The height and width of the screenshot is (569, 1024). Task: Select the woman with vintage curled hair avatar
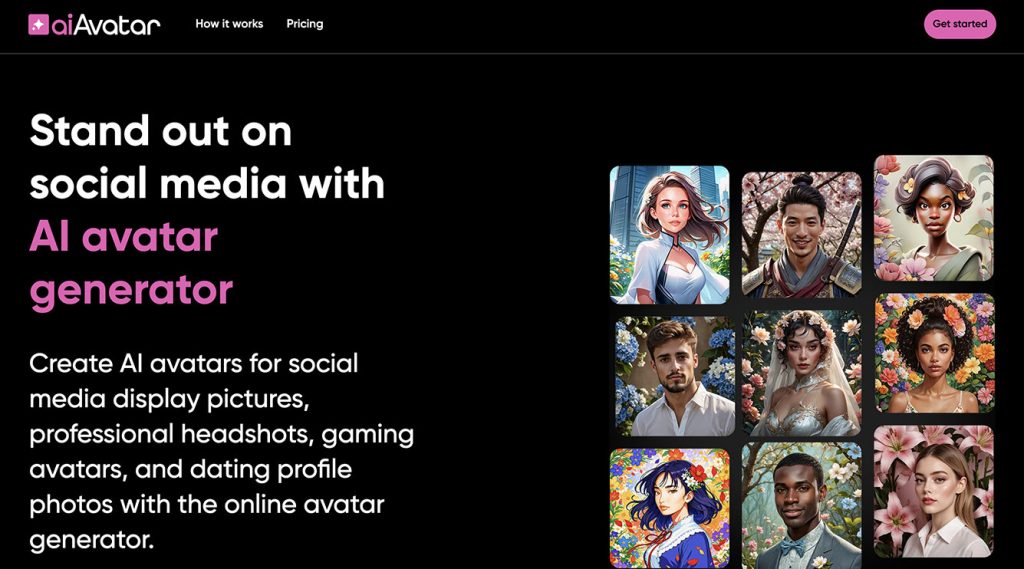934,218
